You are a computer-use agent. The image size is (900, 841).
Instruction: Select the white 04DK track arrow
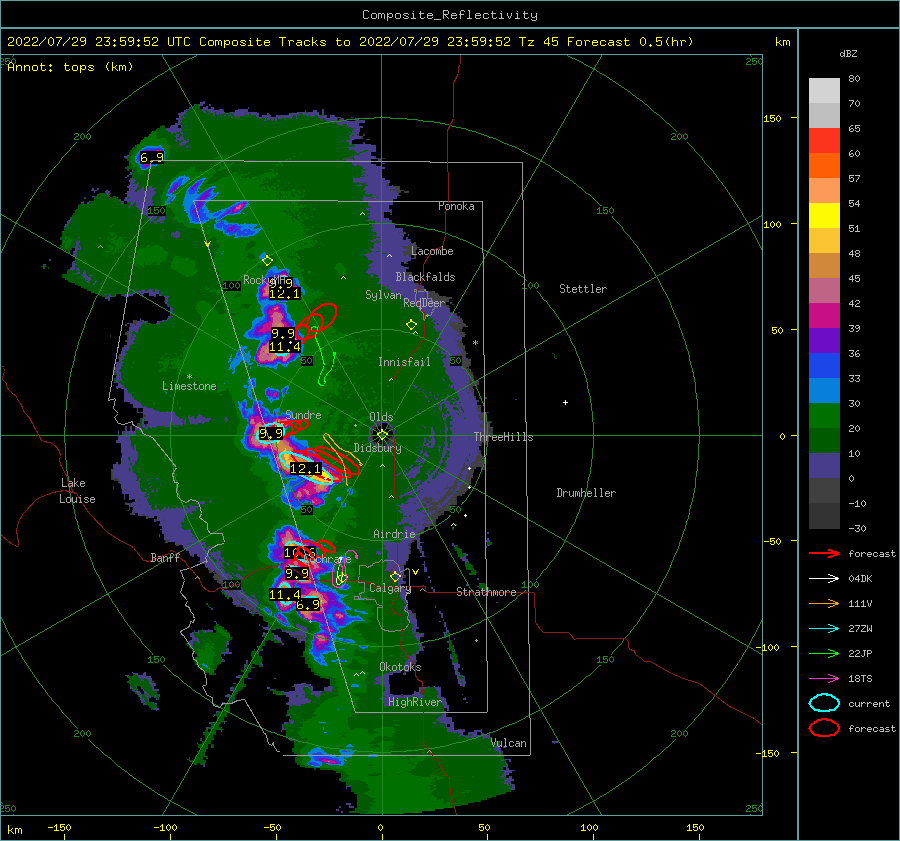(x=824, y=579)
